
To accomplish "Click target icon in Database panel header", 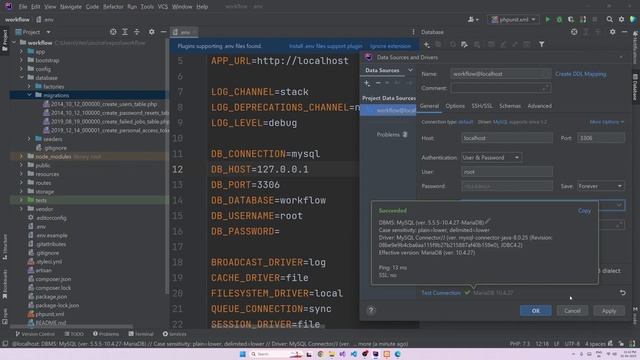I will click(574, 32).
